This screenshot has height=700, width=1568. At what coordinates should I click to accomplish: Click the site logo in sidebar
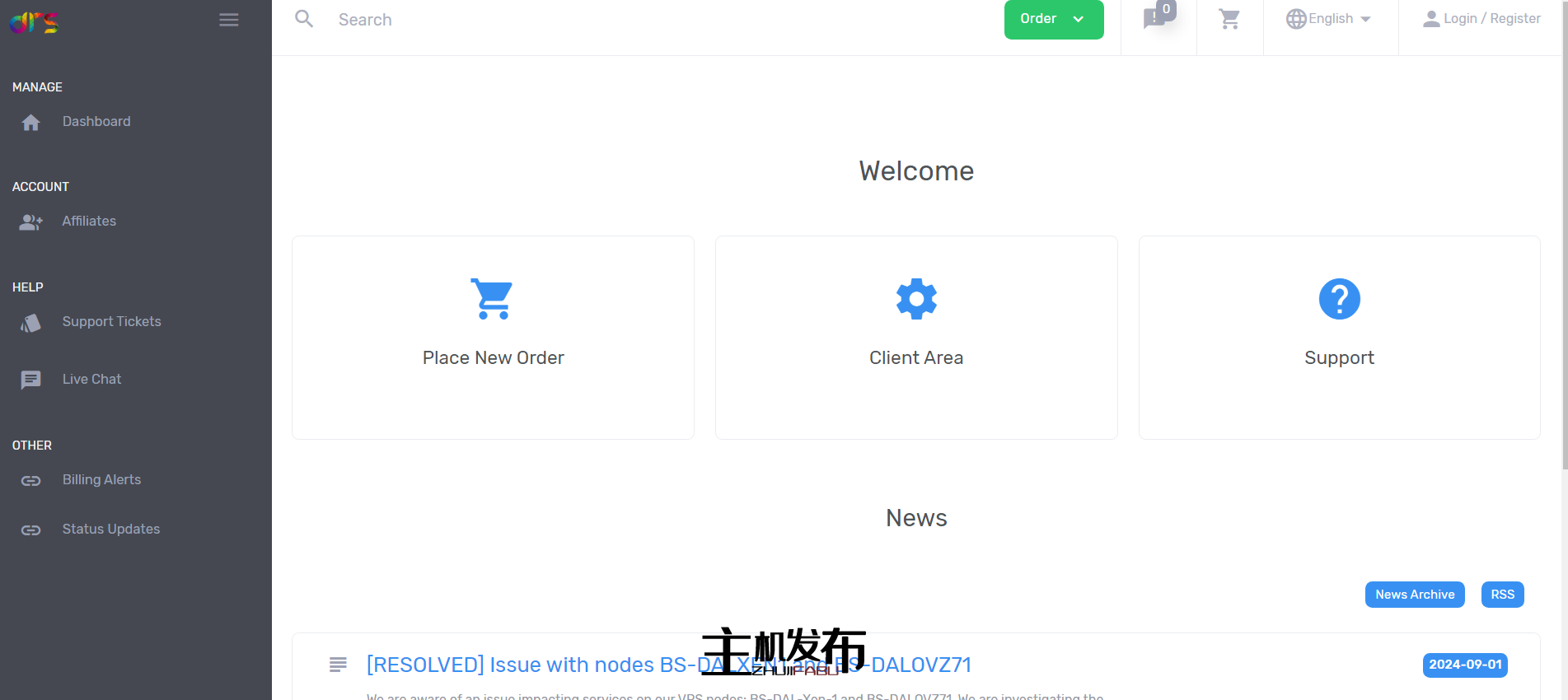coord(34,22)
